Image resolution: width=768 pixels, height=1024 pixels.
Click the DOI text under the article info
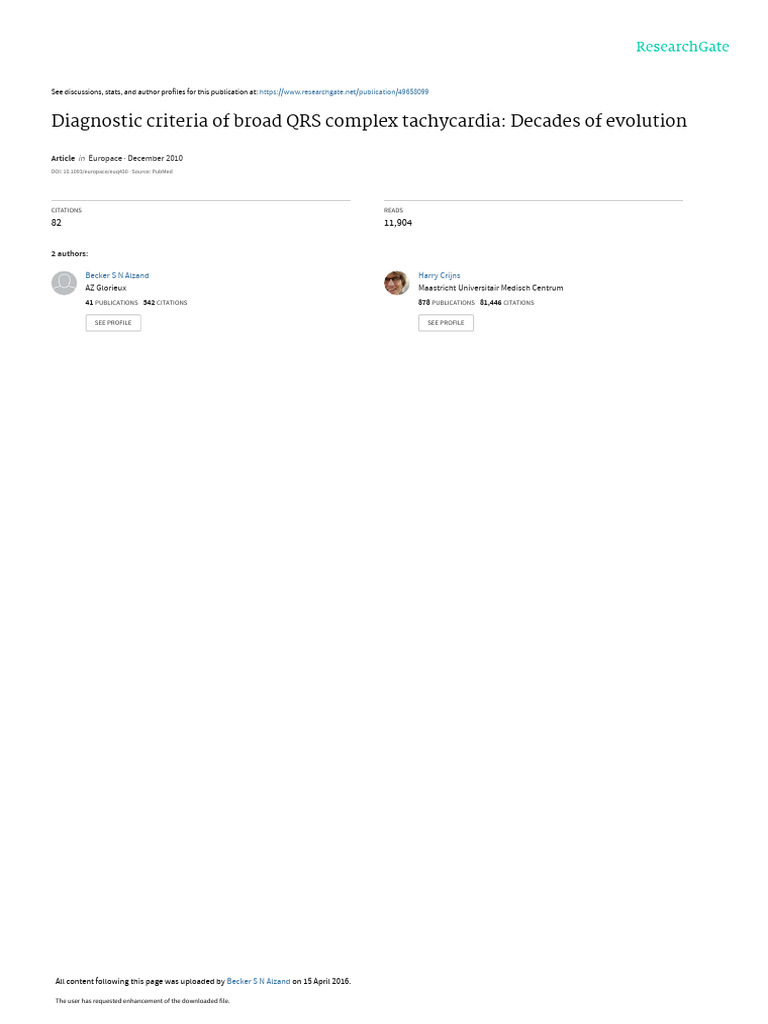point(89,172)
